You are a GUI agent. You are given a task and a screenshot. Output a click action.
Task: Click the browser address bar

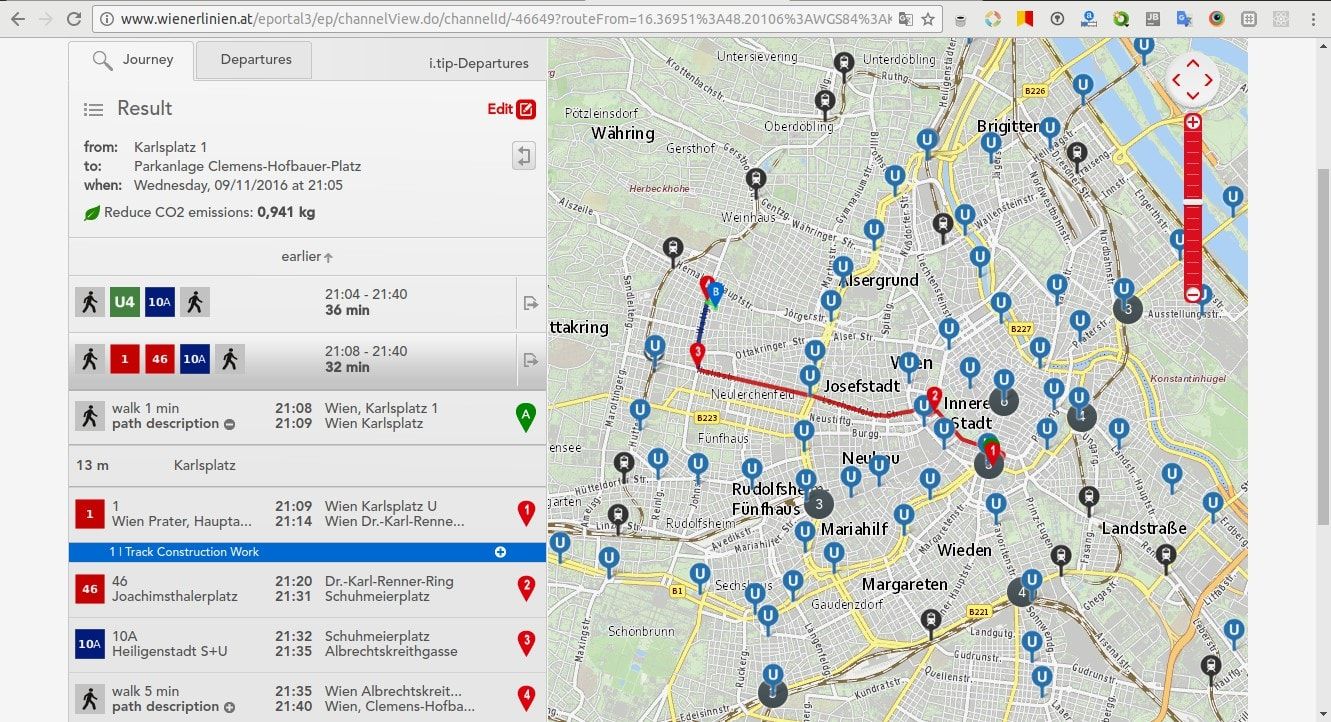tap(500, 19)
